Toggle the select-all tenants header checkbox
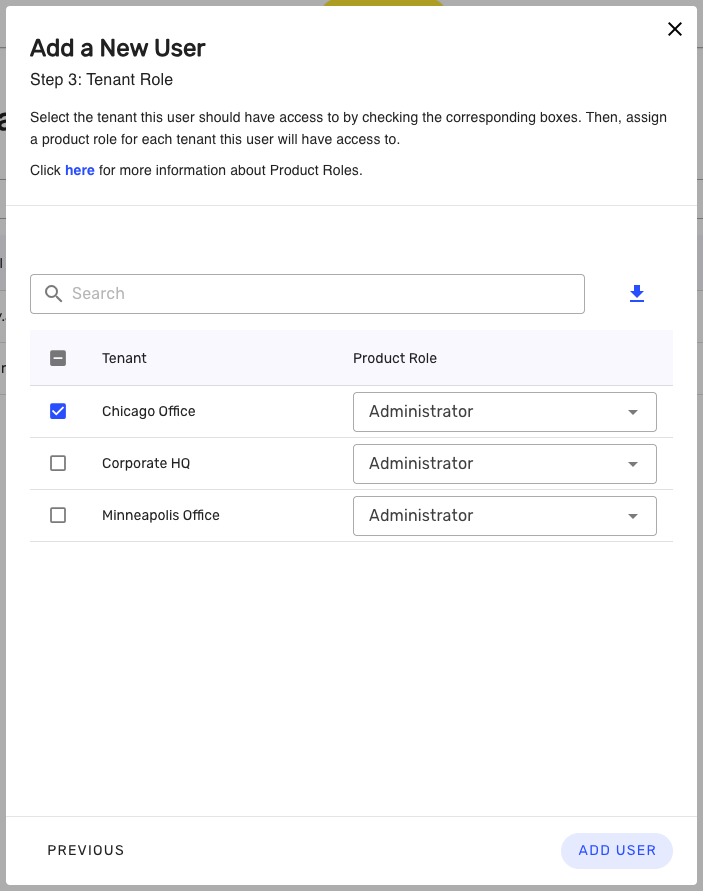This screenshot has height=891, width=703. click(x=58, y=358)
